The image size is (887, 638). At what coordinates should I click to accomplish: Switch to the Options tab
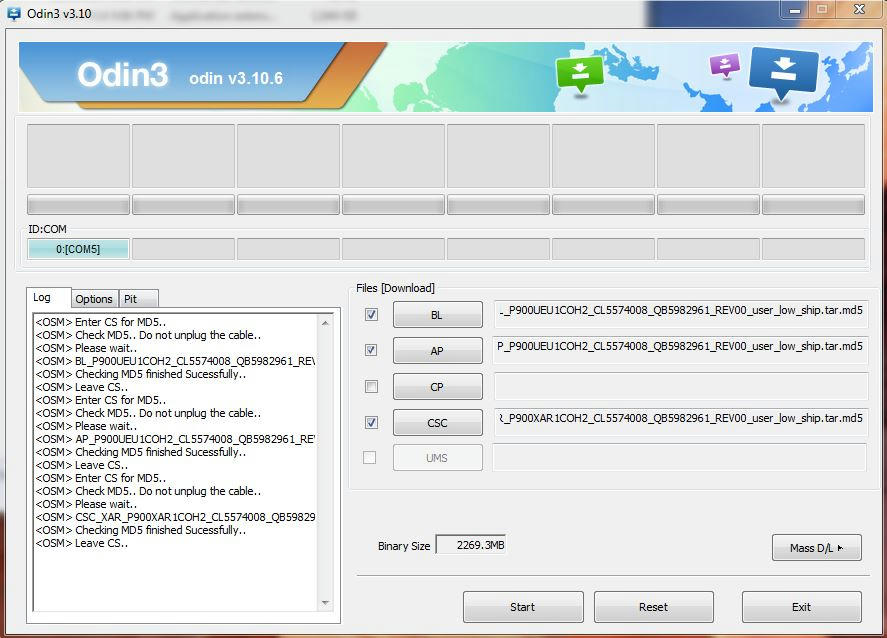pyautogui.click(x=94, y=298)
